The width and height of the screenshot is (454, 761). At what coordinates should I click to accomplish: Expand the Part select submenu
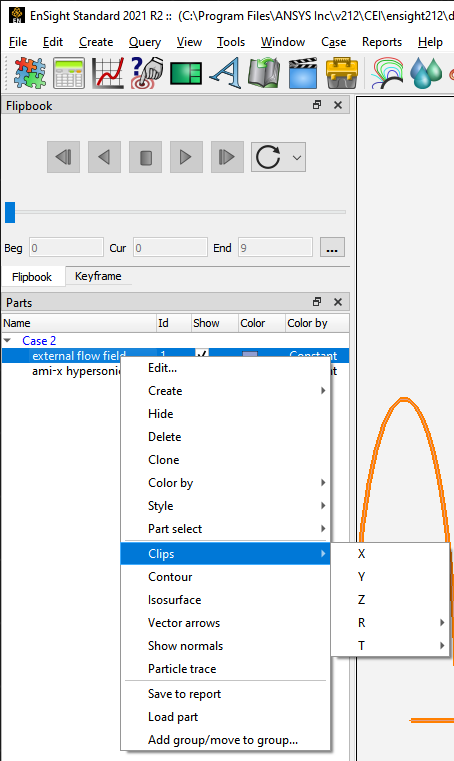pyautogui.click(x=226, y=529)
